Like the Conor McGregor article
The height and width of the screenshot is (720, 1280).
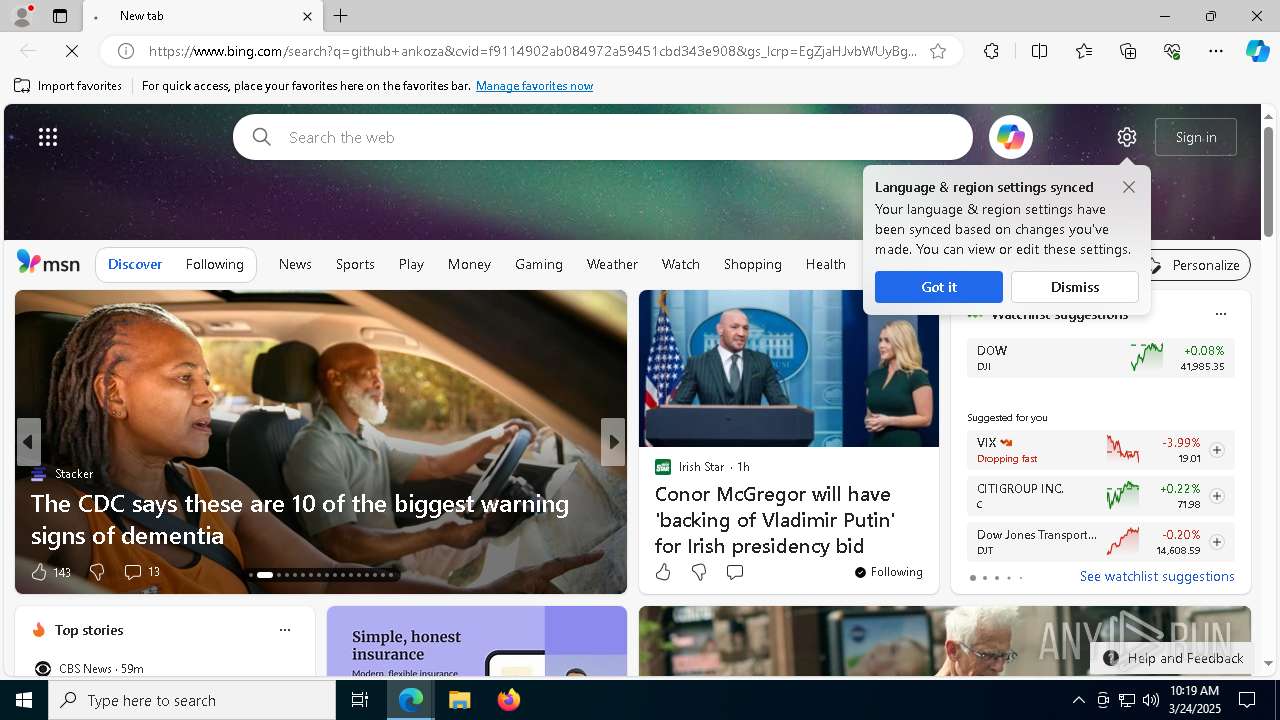point(664,572)
